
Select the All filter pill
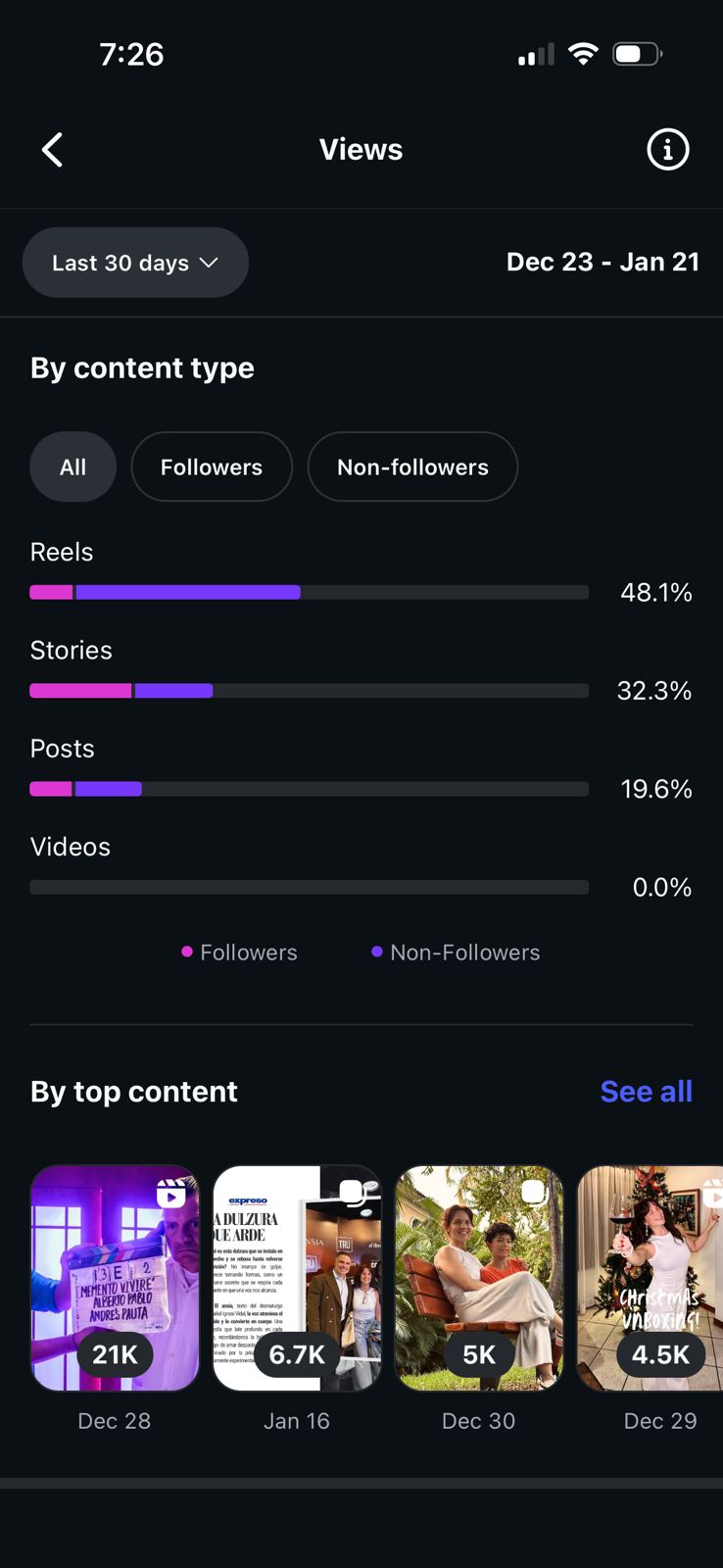(x=72, y=467)
